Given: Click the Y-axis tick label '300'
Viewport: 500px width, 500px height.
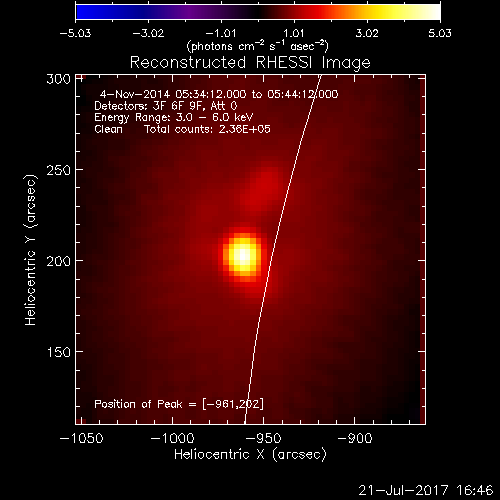Looking at the screenshot, I should [x=59, y=79].
